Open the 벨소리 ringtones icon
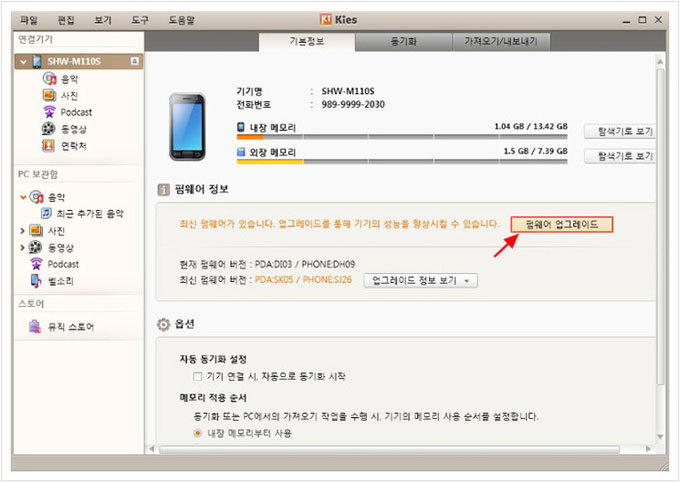 click(x=36, y=281)
